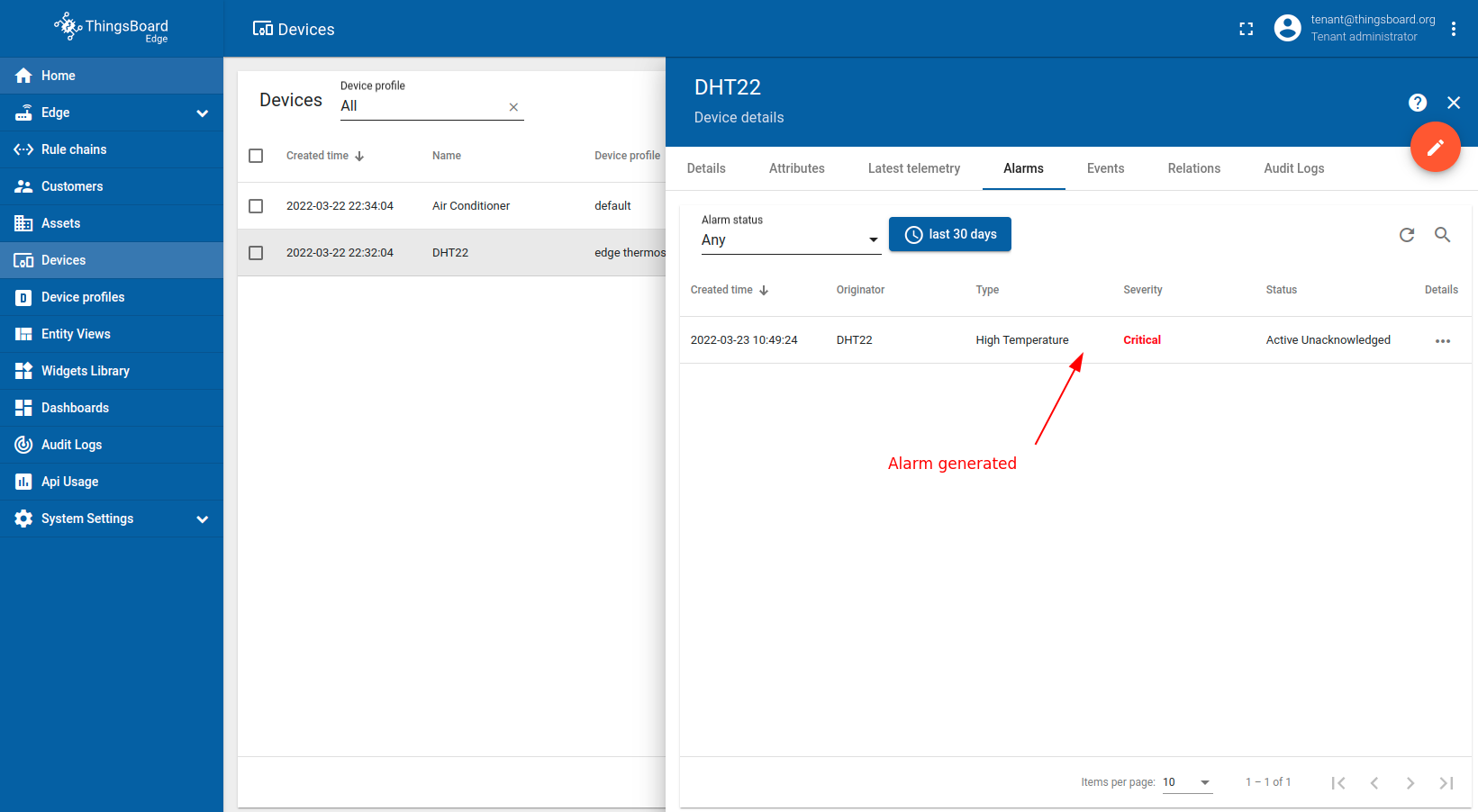The width and height of the screenshot is (1478, 812).
Task: Click the last 30 days button
Action: (950, 234)
